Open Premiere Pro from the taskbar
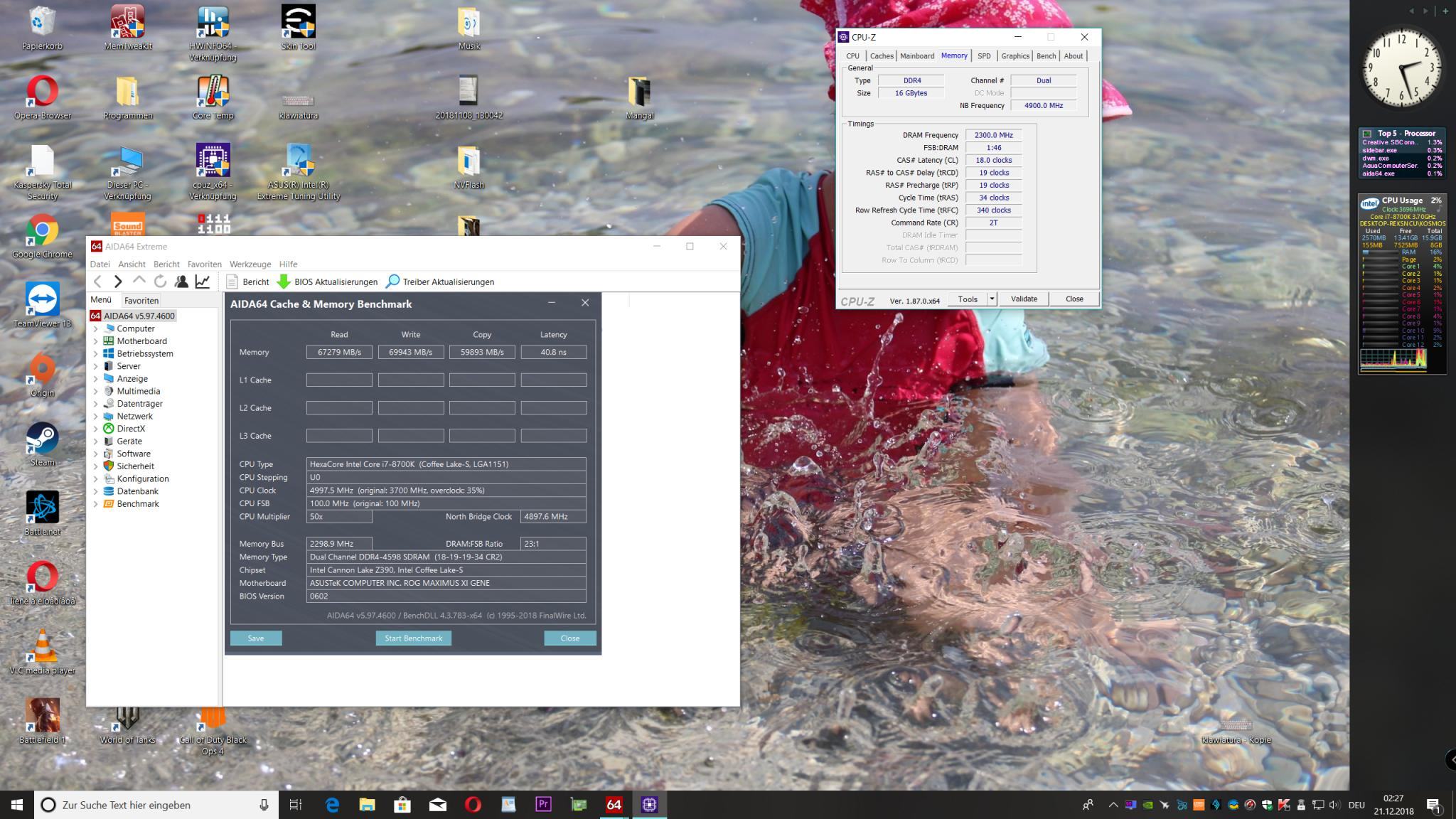This screenshot has height=819, width=1456. point(543,805)
